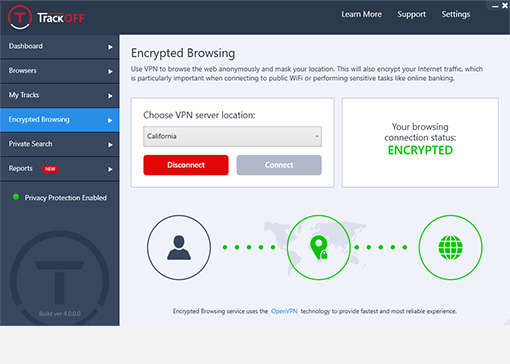Click the Encrypted Browsing arrow
The height and width of the screenshot is (364, 510).
click(x=110, y=120)
